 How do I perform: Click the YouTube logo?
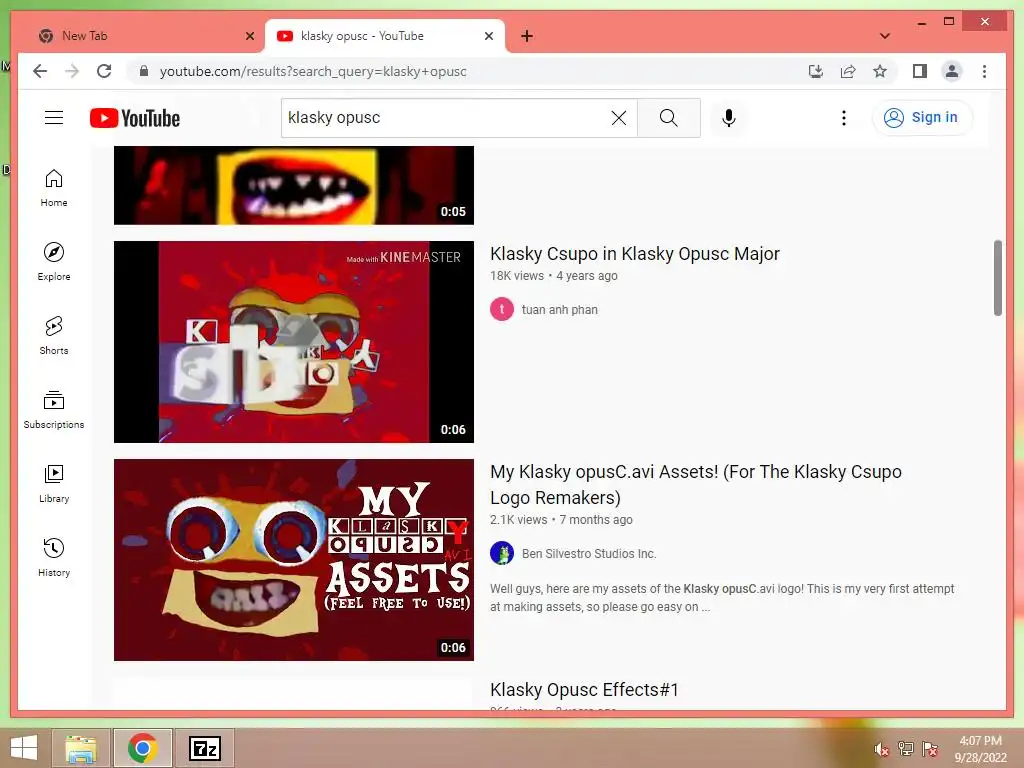[135, 118]
